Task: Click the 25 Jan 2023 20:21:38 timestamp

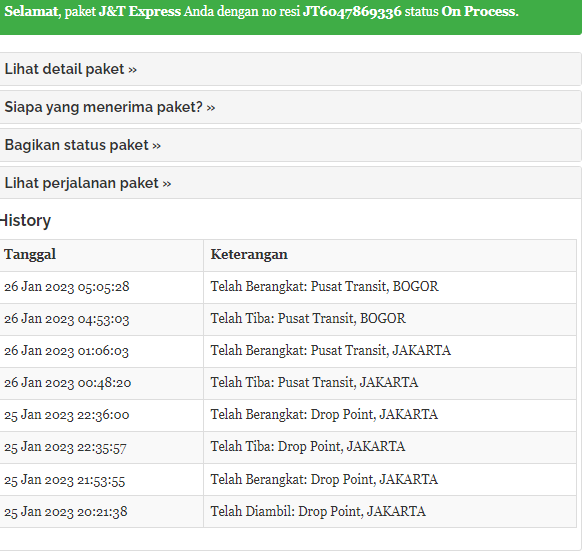Action: pos(66,512)
